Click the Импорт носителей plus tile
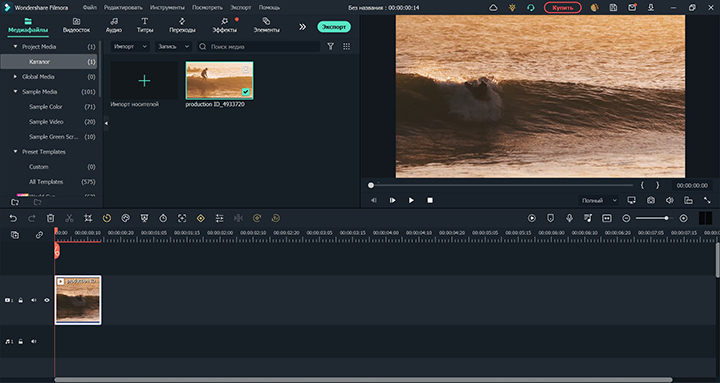The width and height of the screenshot is (720, 383). click(x=144, y=81)
